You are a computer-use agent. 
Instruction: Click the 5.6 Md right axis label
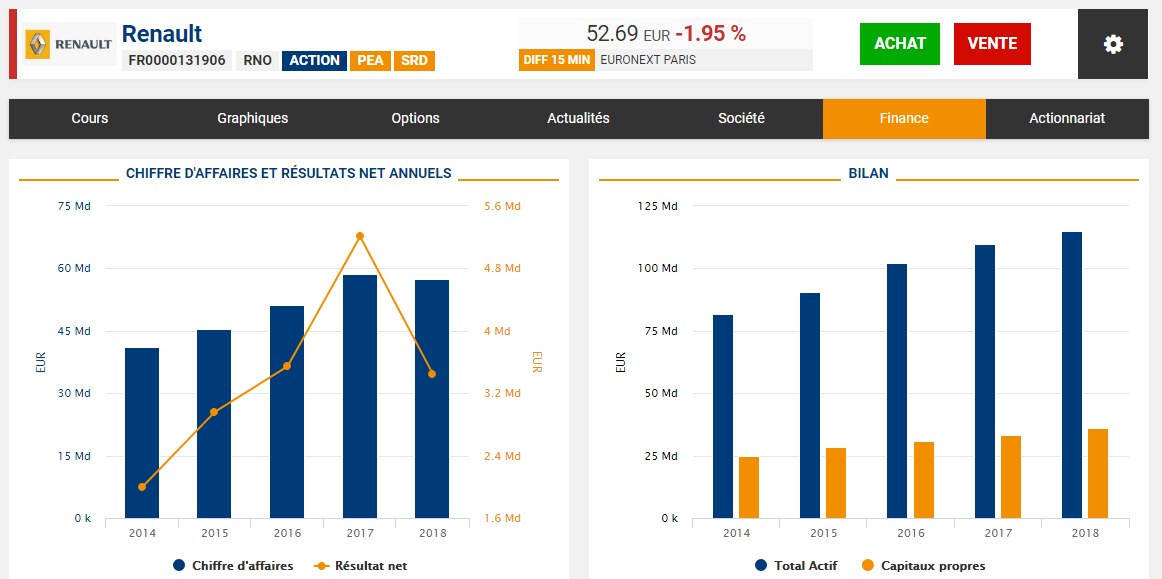(503, 206)
